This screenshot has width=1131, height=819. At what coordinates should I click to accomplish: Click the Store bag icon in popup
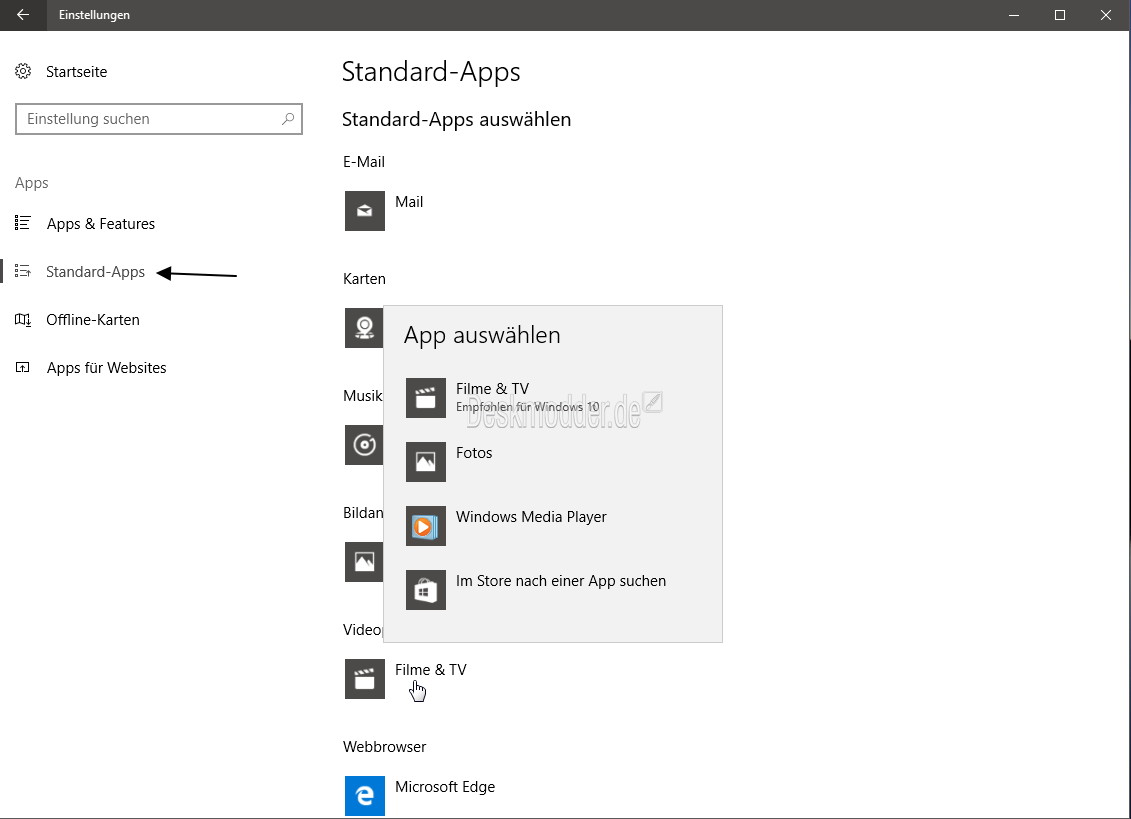pyautogui.click(x=426, y=590)
